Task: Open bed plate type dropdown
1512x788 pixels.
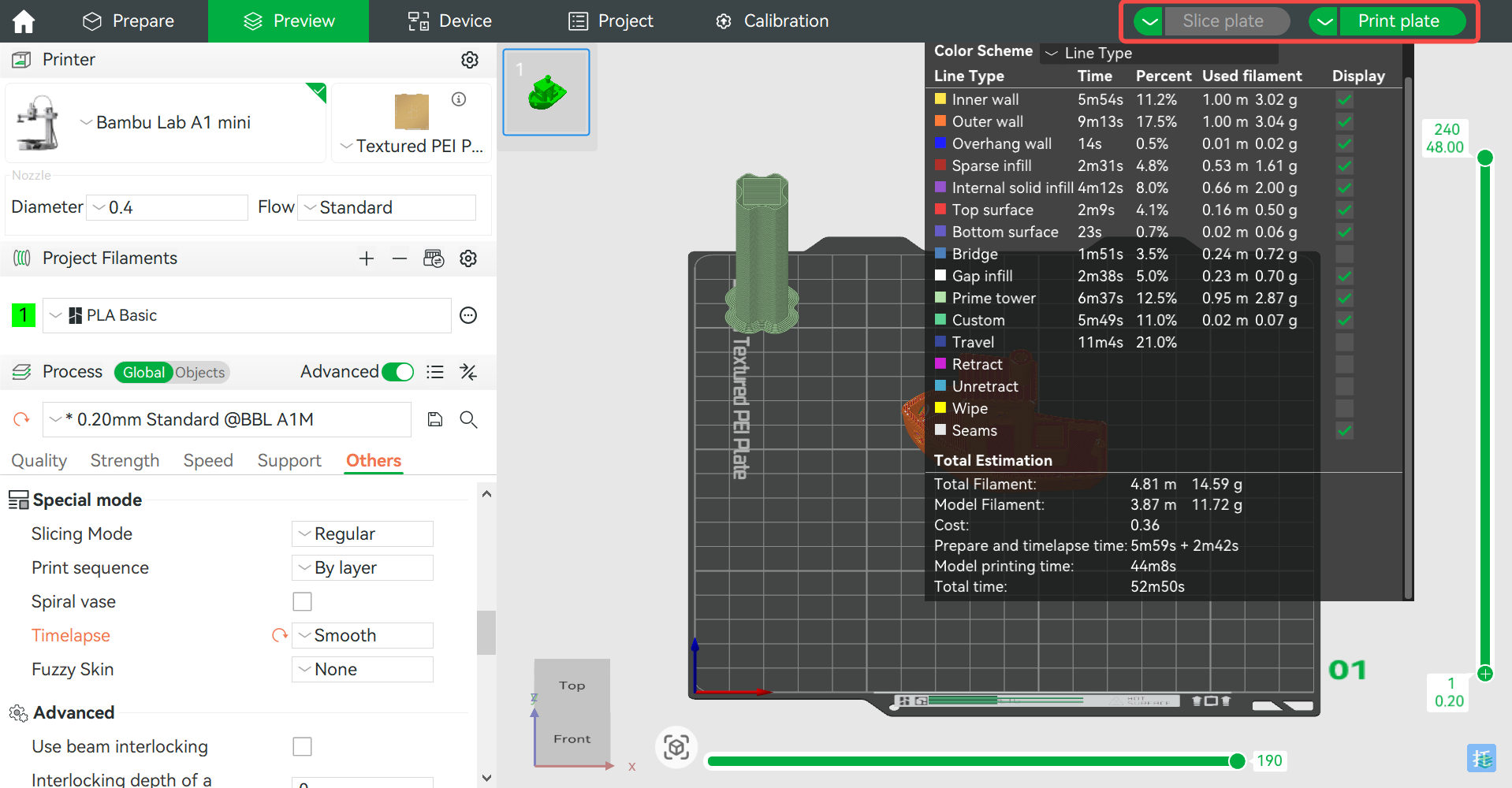Action: pos(412,147)
